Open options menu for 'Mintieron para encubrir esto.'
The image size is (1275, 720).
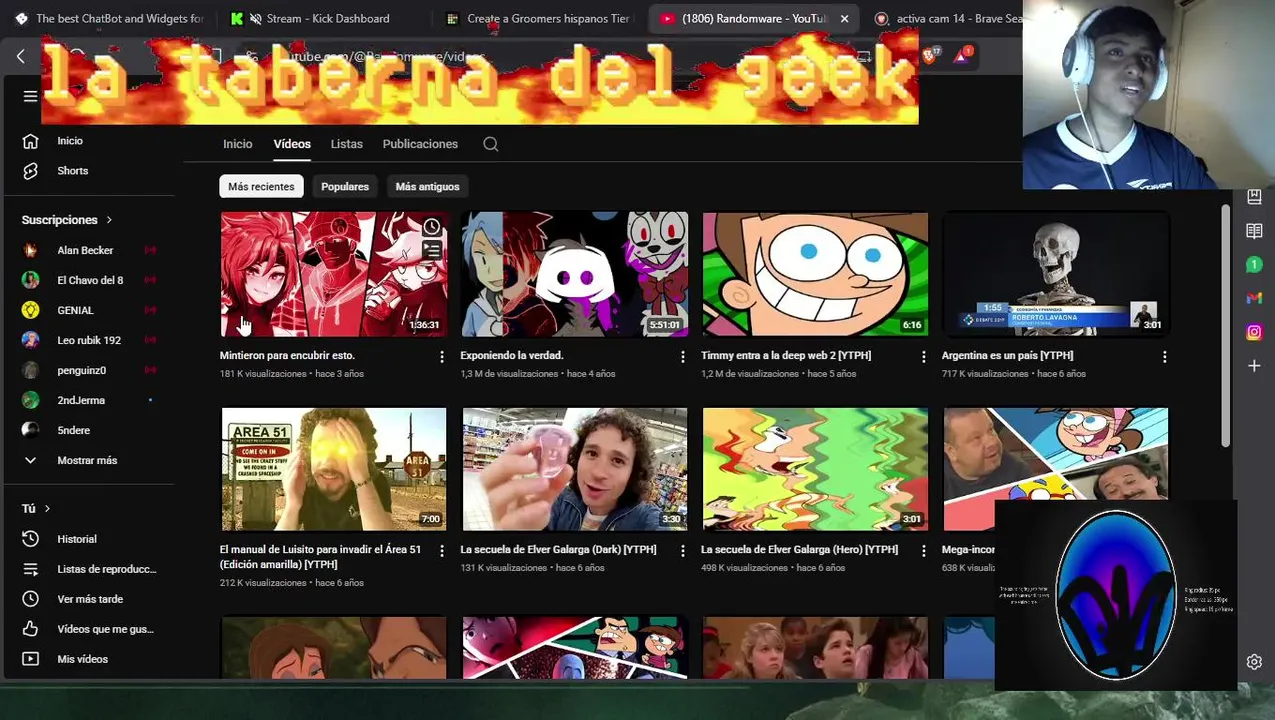[442, 356]
